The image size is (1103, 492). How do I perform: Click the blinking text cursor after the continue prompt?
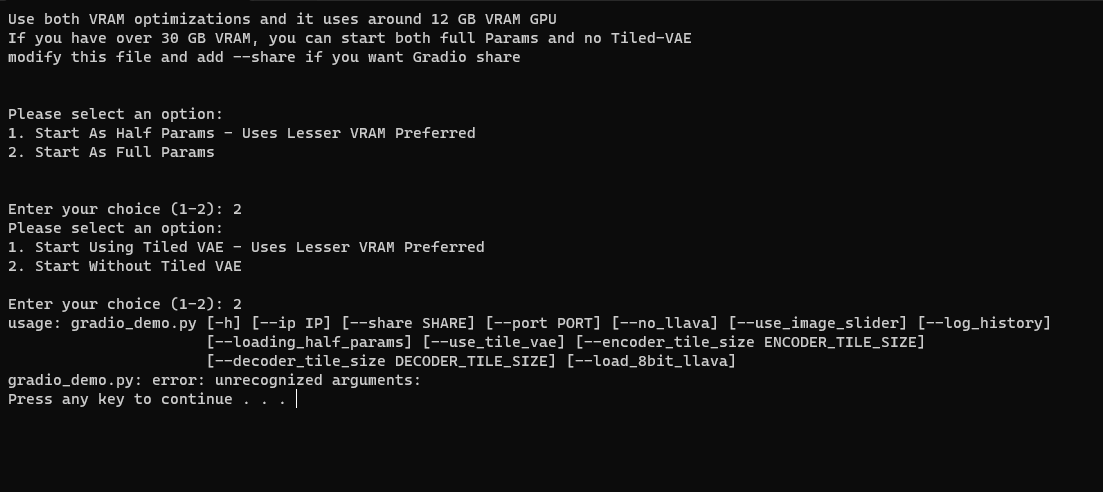pos(297,399)
